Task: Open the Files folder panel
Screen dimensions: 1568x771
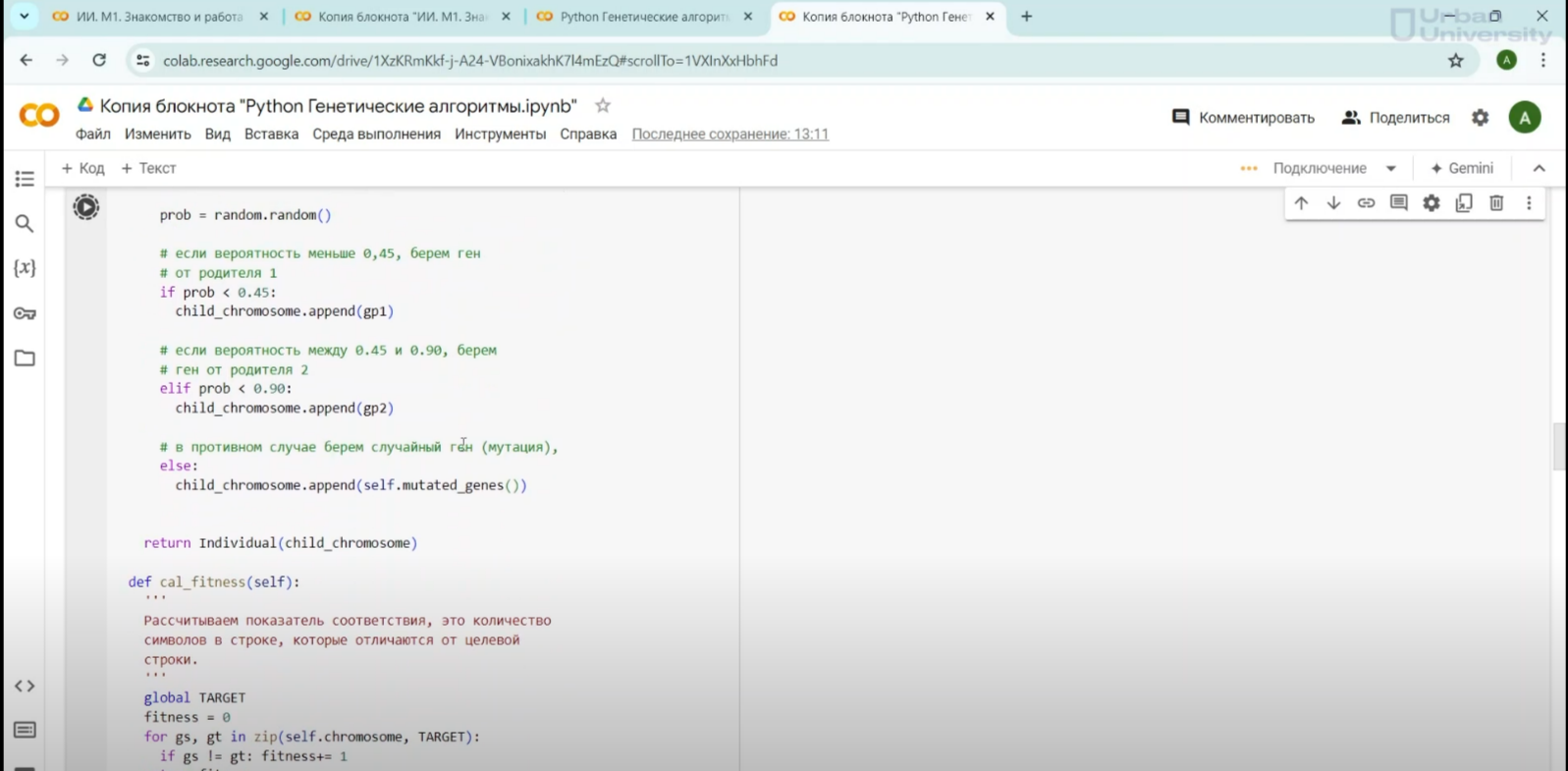Action: 25,358
